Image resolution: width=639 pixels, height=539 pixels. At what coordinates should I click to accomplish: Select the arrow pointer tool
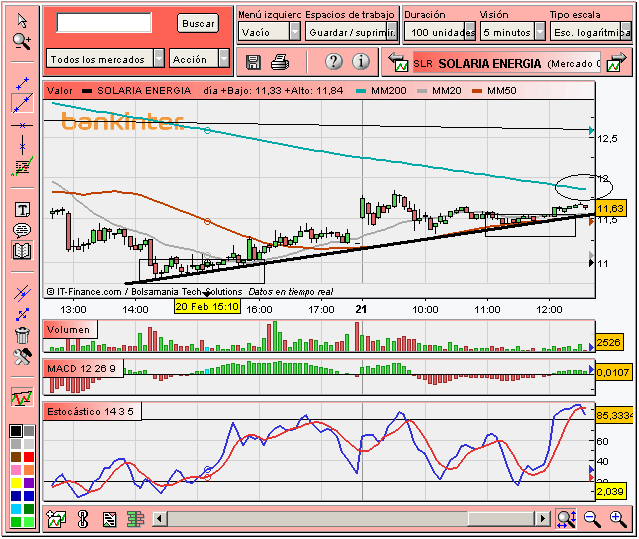point(22,20)
